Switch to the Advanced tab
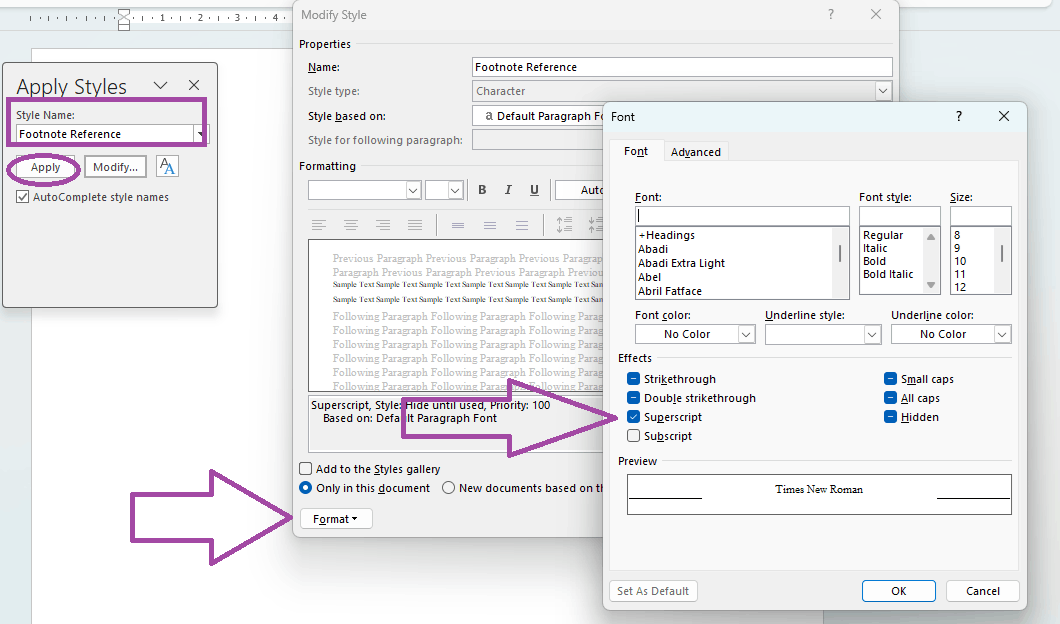This screenshot has width=1060, height=624. [696, 151]
